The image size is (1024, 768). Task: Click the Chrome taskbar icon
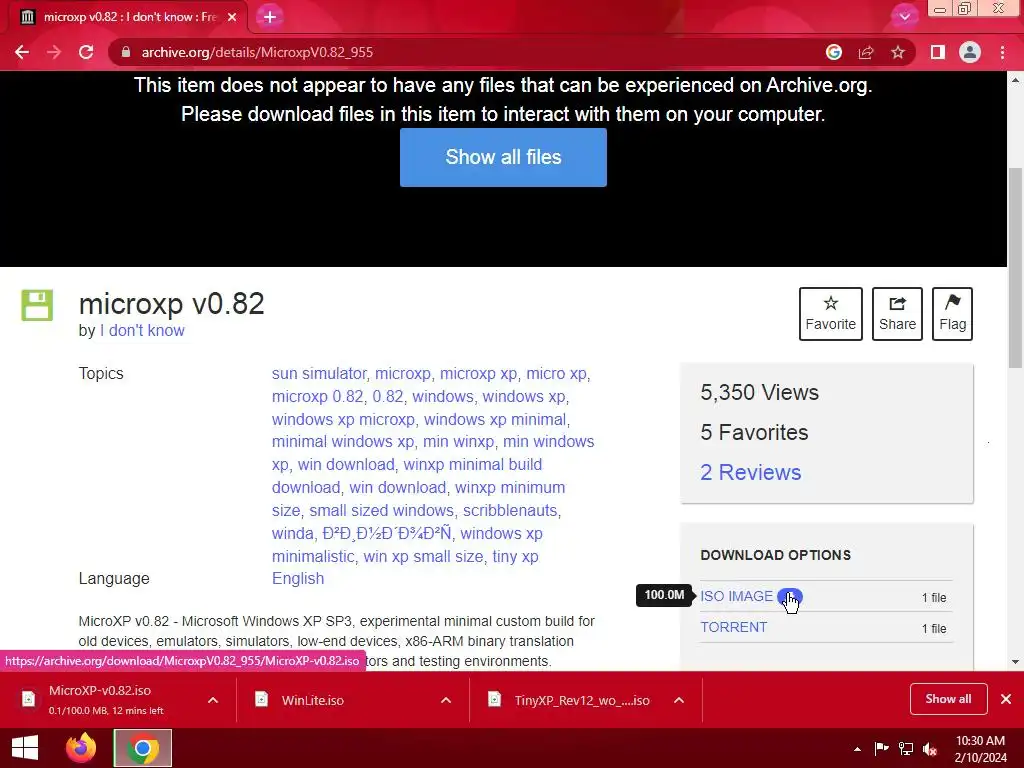pos(142,748)
